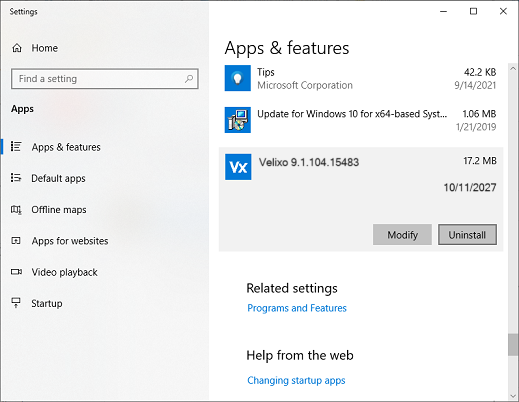
Task: Click the Video playback camera icon
Action: coord(16,272)
